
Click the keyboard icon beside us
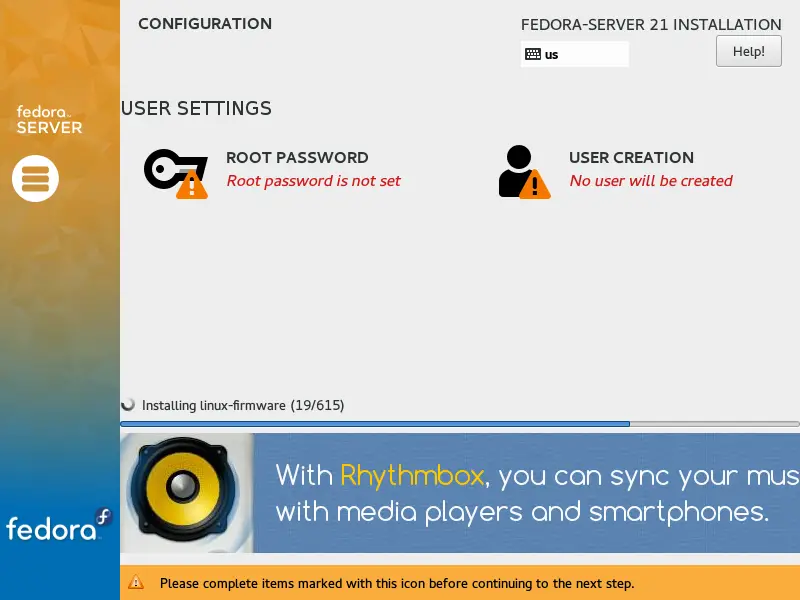(x=533, y=54)
